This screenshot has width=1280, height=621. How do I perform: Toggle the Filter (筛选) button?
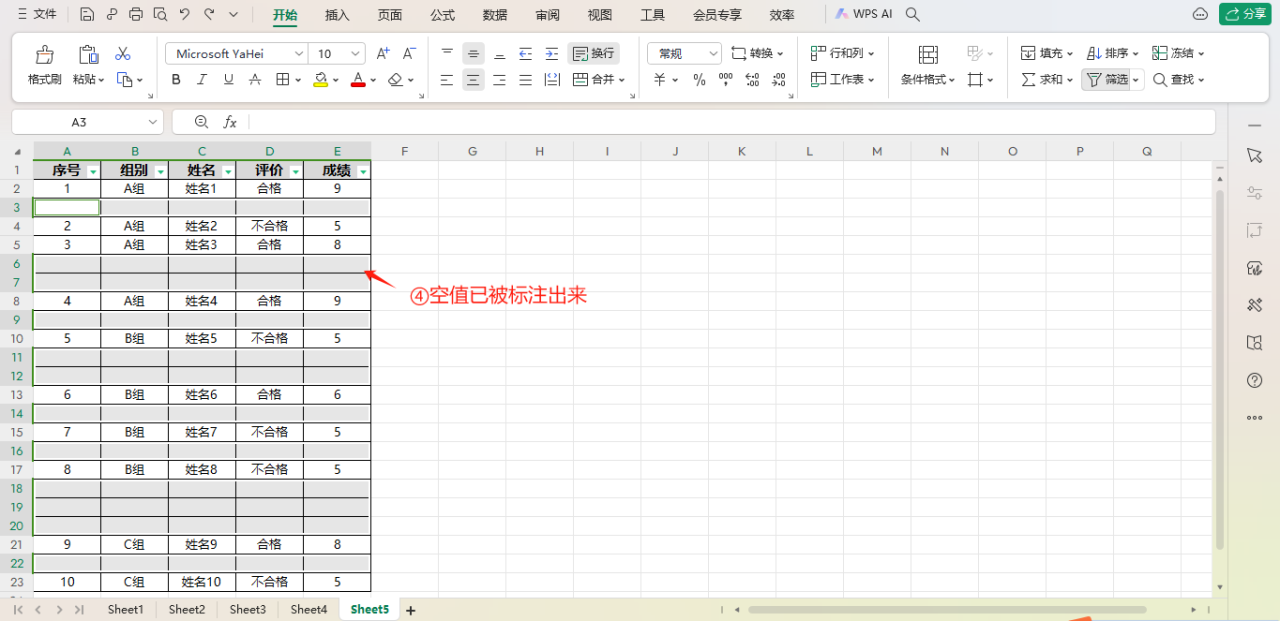pyautogui.click(x=1108, y=80)
